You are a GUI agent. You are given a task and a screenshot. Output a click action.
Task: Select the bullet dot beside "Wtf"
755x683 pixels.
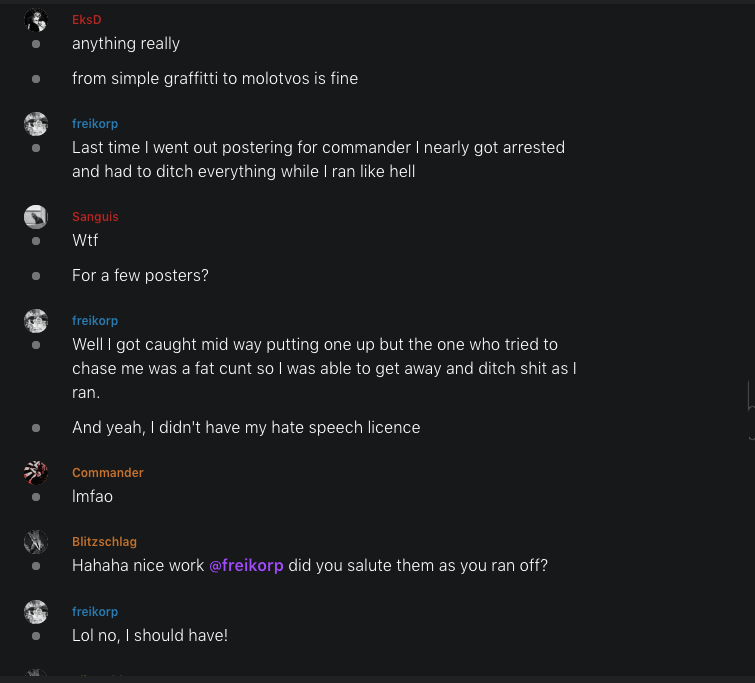[36, 241]
